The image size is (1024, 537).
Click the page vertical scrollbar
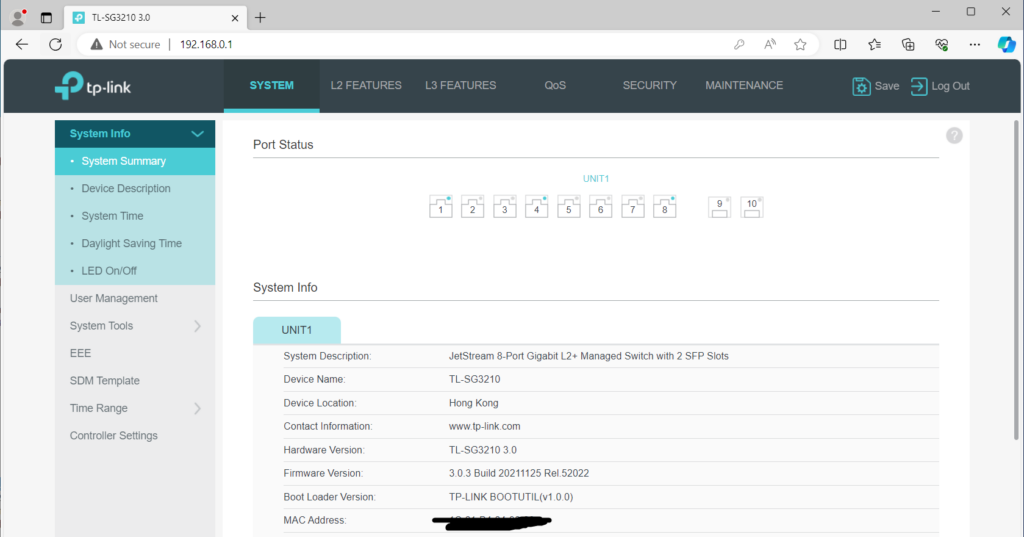point(1016,280)
